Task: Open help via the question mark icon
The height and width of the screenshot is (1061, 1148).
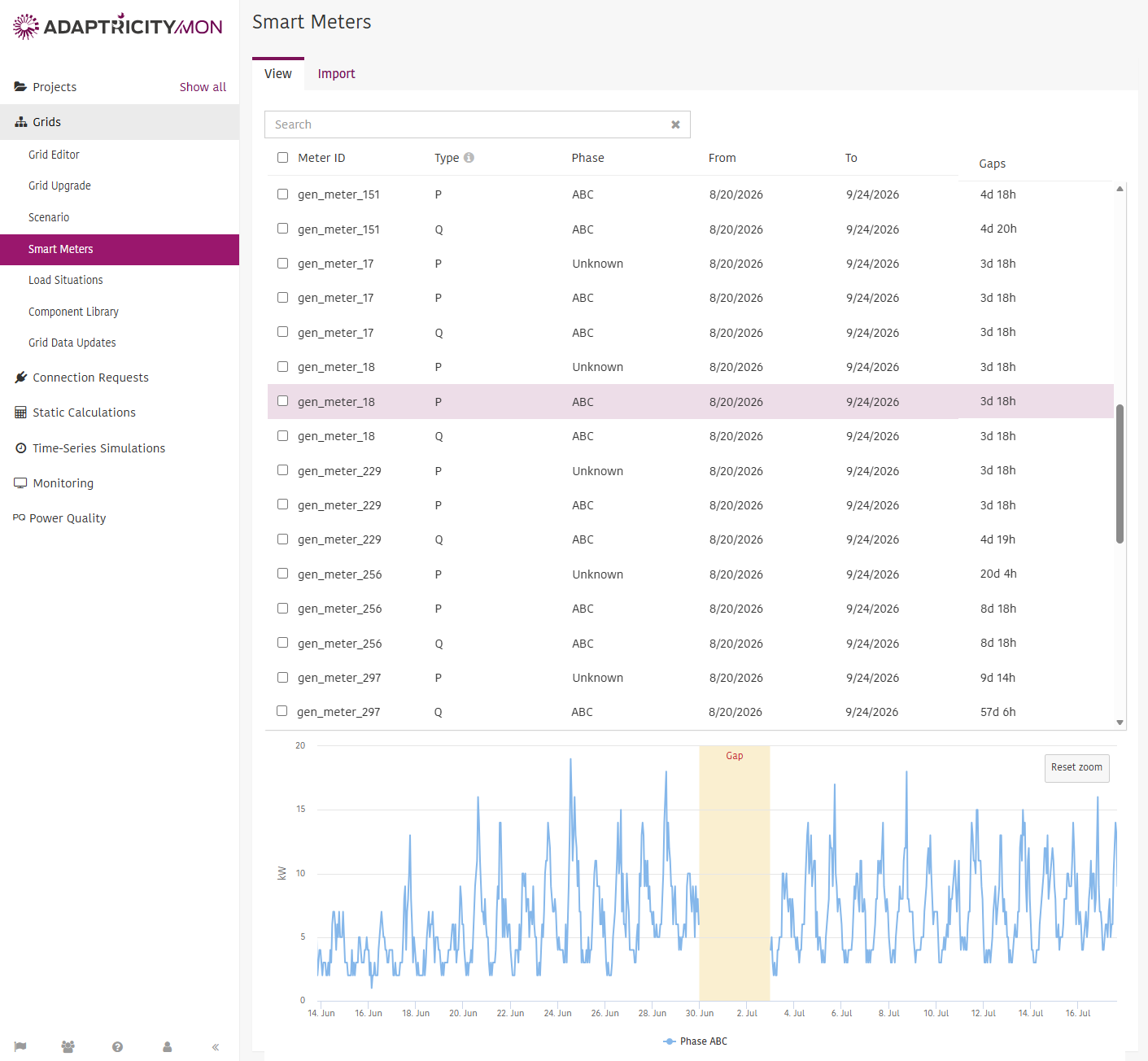Action: 118,1047
